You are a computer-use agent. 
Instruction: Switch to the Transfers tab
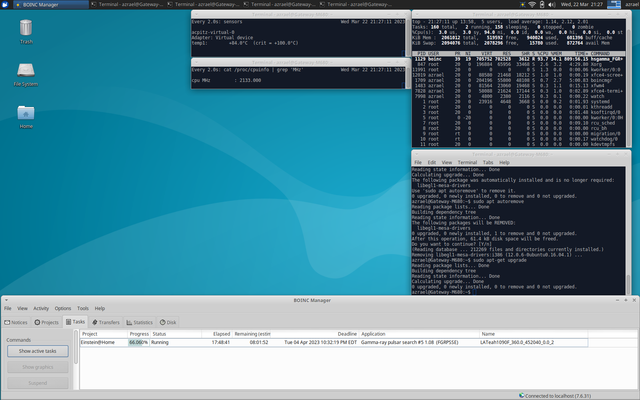coord(106,322)
